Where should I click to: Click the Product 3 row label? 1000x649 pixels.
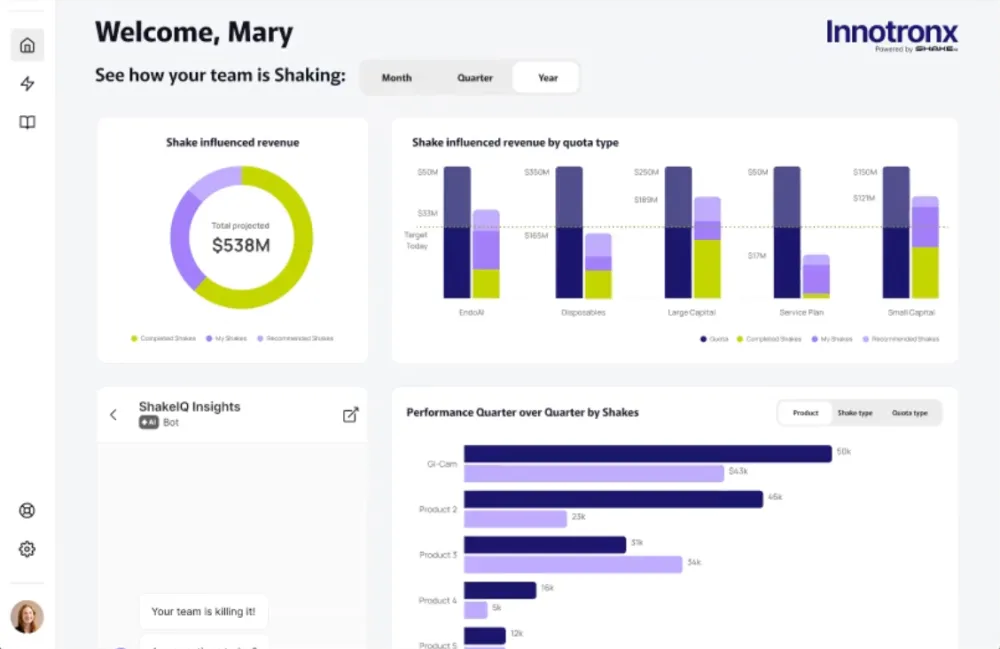(438, 555)
